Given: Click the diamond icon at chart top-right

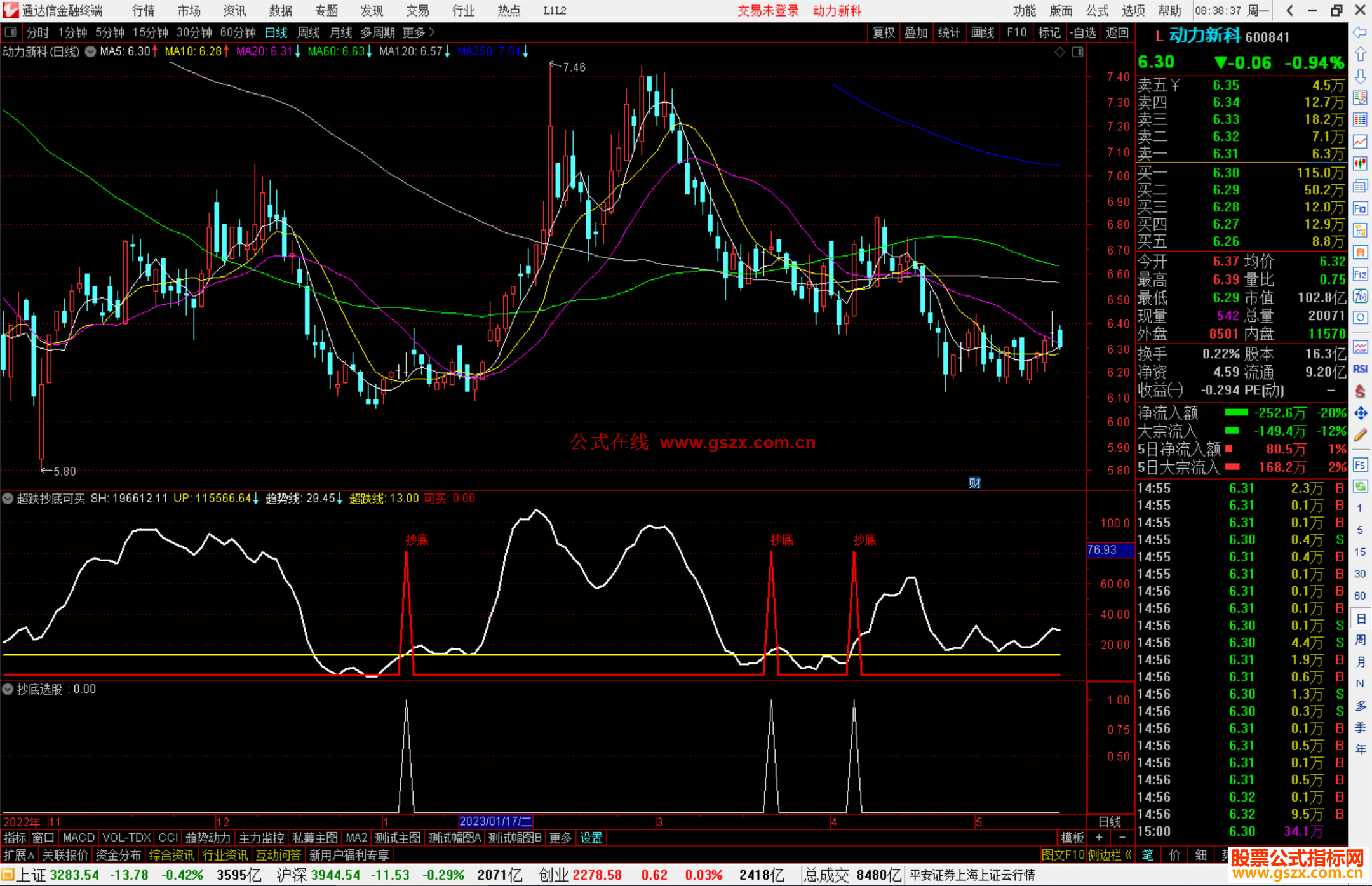Looking at the screenshot, I should tap(1059, 52).
